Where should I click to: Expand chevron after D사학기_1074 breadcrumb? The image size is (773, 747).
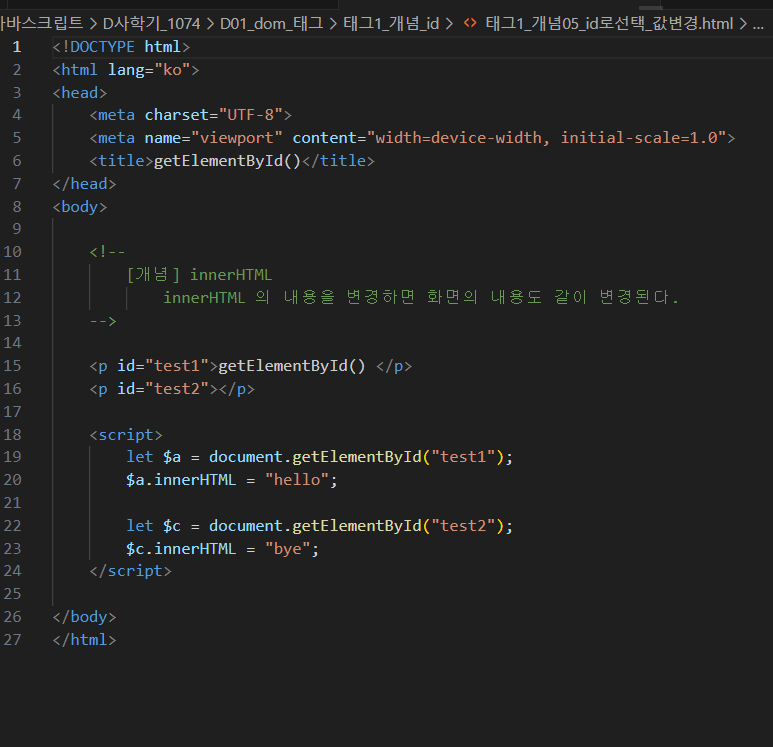pyautogui.click(x=211, y=24)
